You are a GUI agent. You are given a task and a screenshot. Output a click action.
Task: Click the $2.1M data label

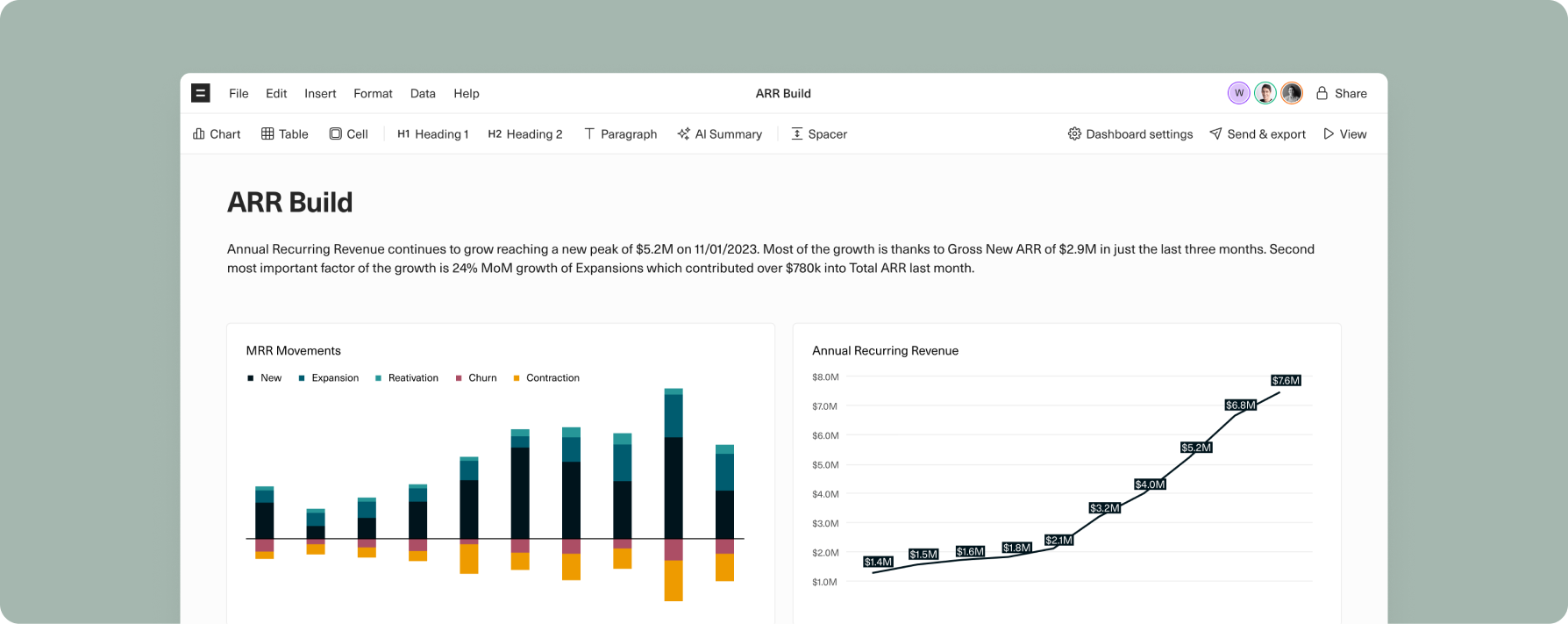point(1059,541)
